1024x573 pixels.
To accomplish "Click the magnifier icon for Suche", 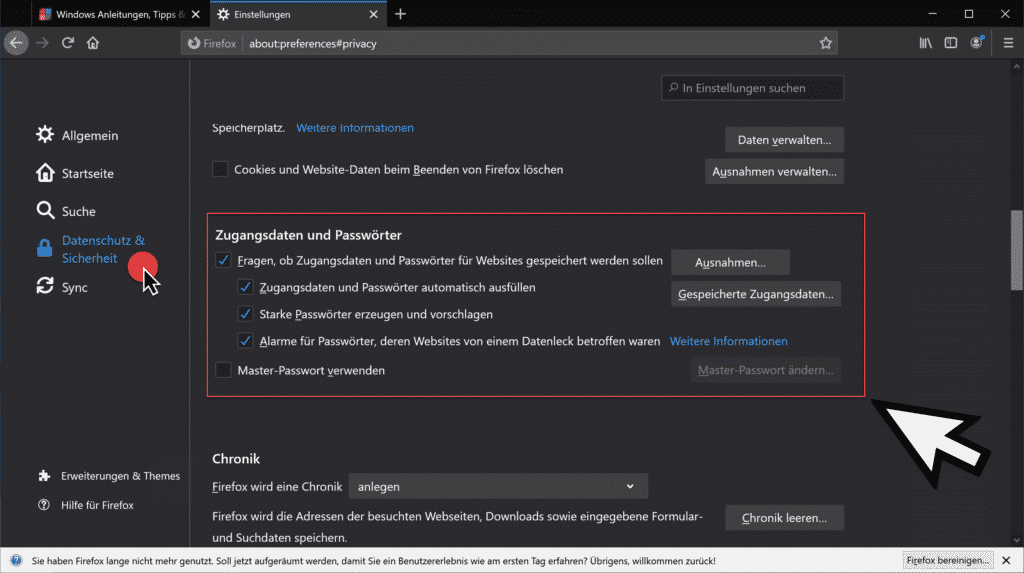I will coord(45,210).
